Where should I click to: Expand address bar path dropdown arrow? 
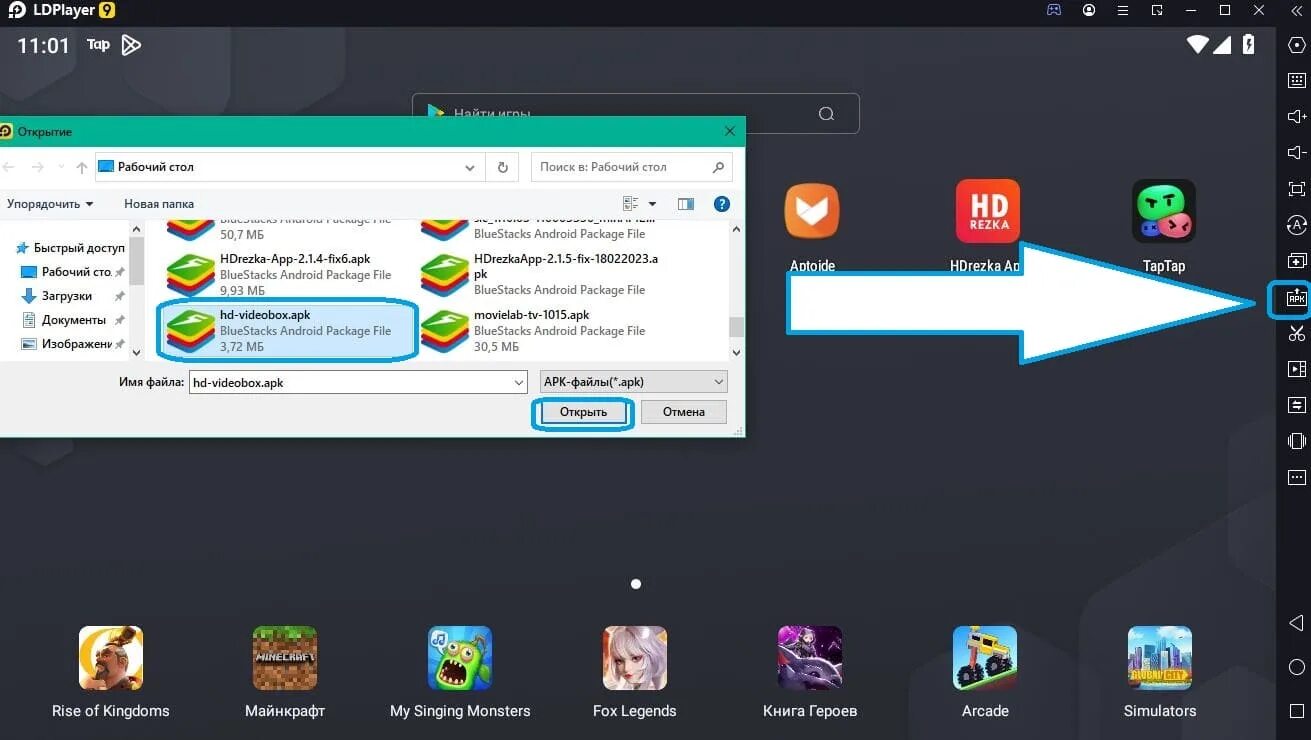[x=470, y=167]
